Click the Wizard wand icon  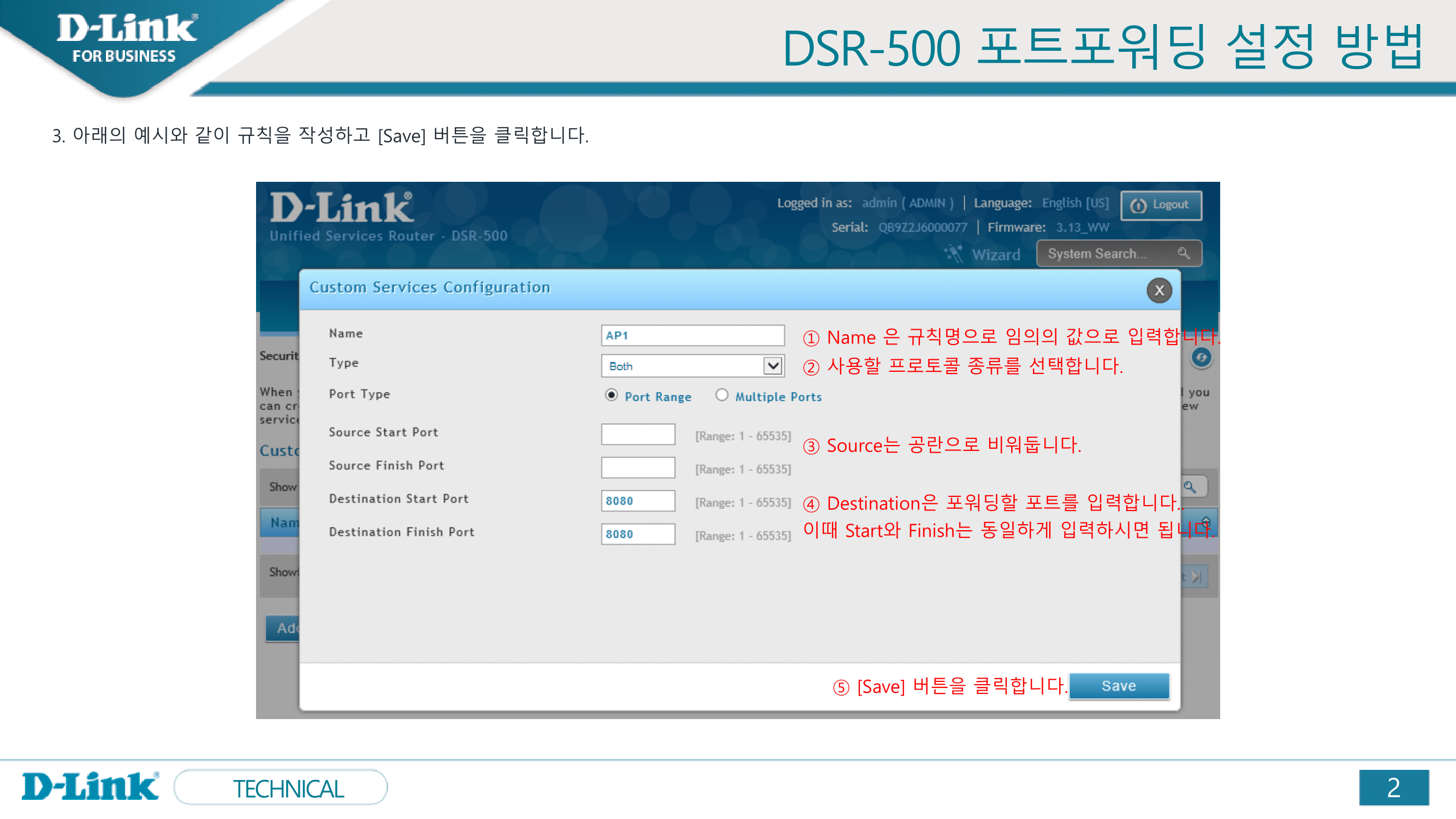[x=954, y=254]
